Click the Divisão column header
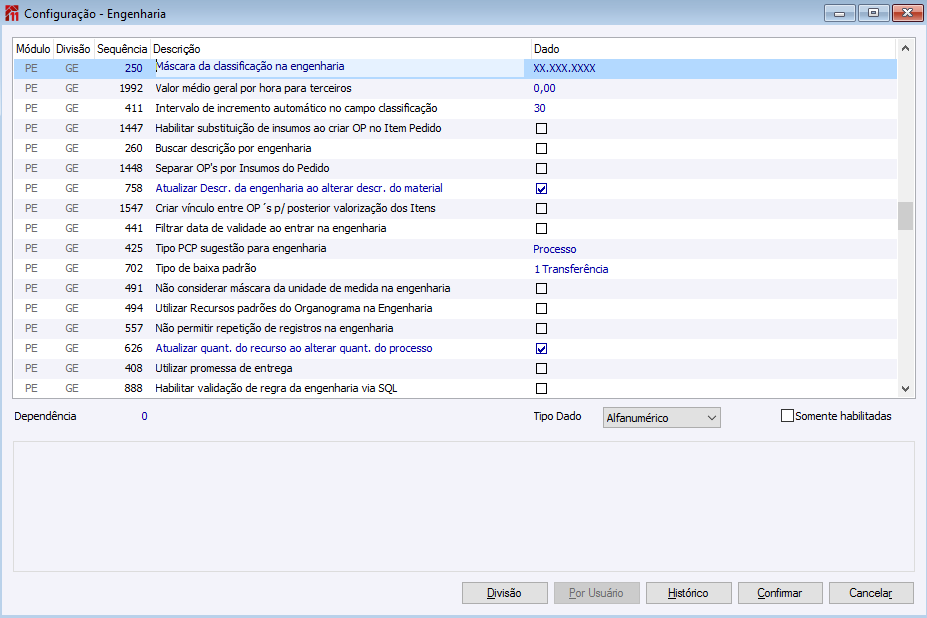 (73, 49)
